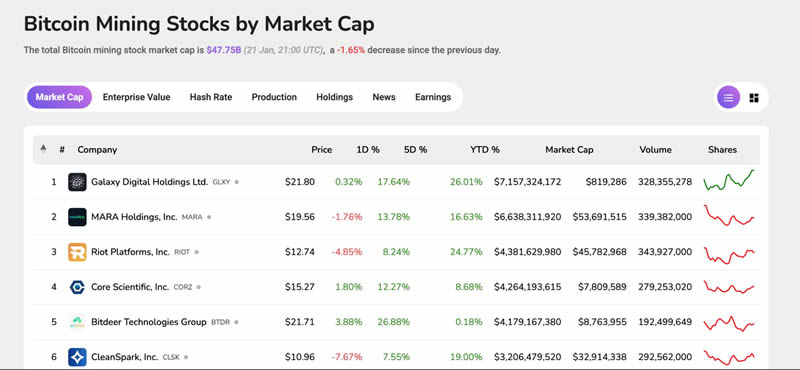
Task: Open Bitdeer Technologies Group company link
Action: coord(148,322)
